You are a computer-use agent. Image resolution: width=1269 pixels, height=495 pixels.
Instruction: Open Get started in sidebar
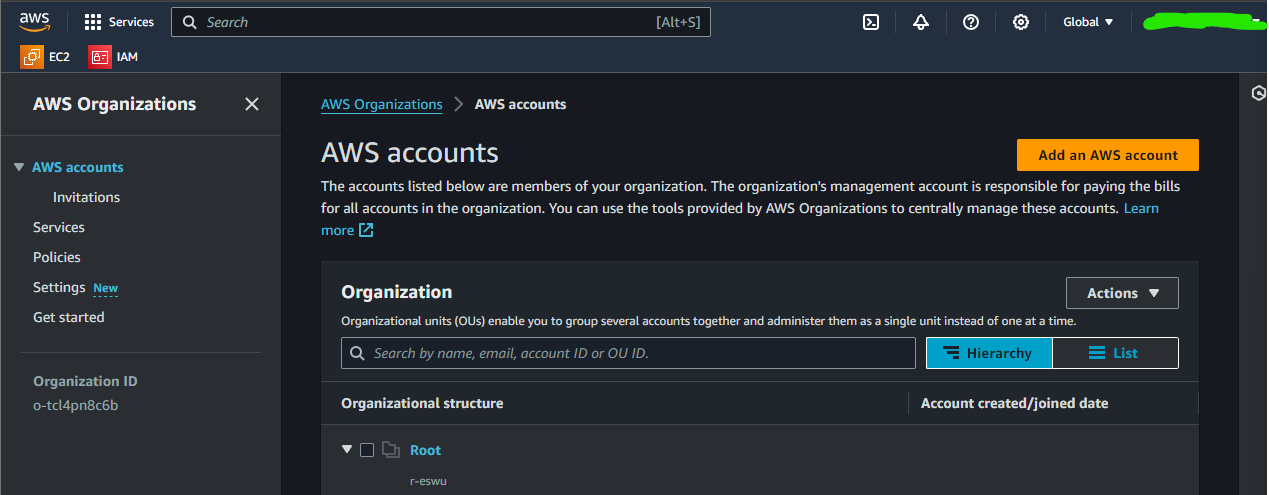[69, 317]
